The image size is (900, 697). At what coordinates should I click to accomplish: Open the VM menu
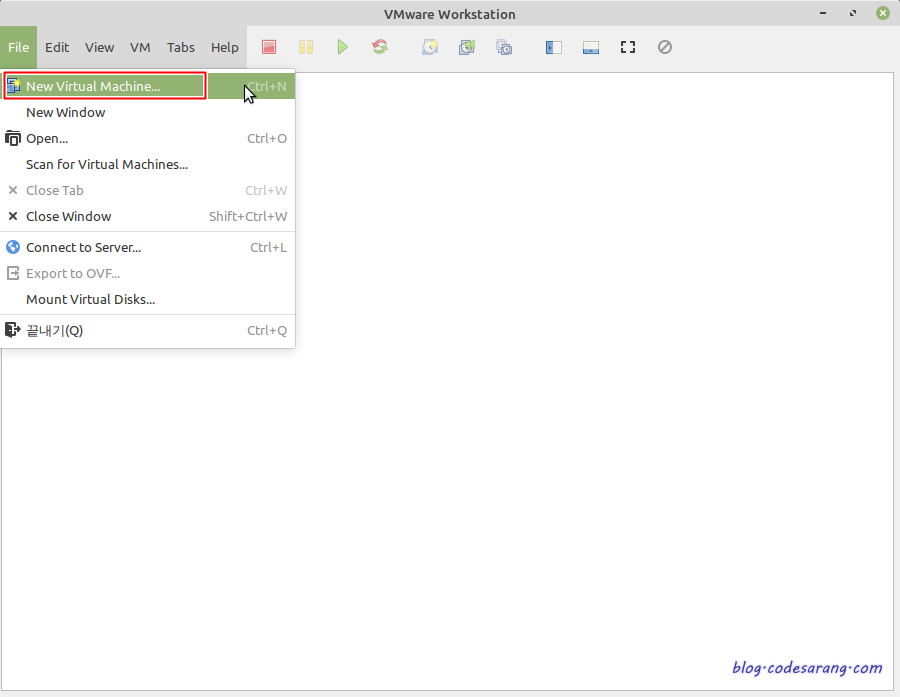tap(140, 47)
